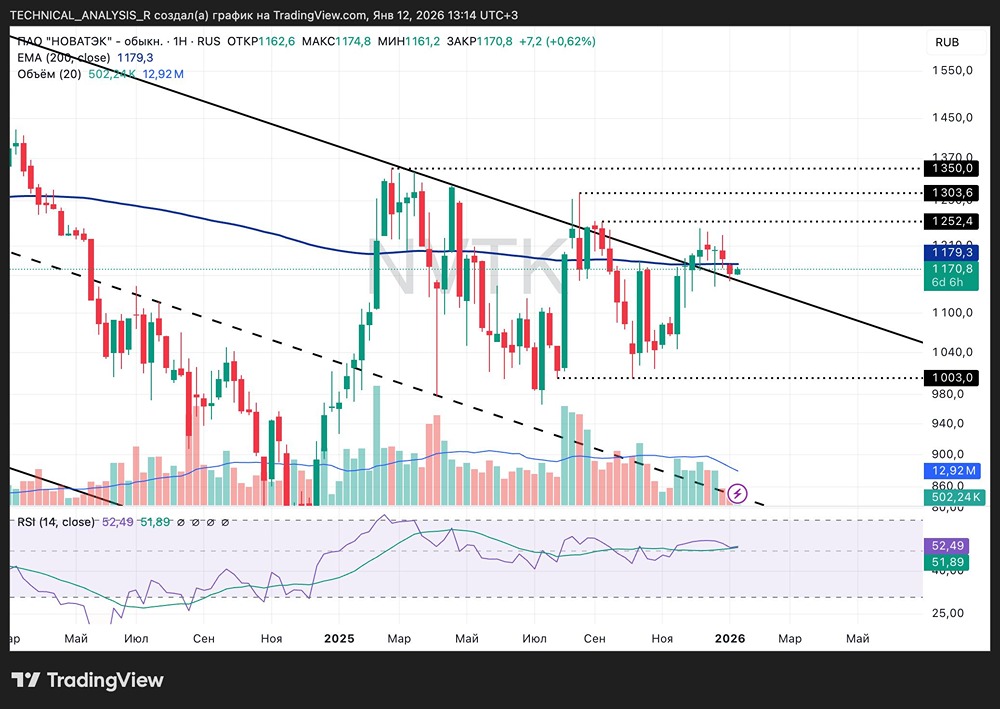Click the 980,0 price axis tick
This screenshot has width=1000, height=709.
tap(948, 394)
